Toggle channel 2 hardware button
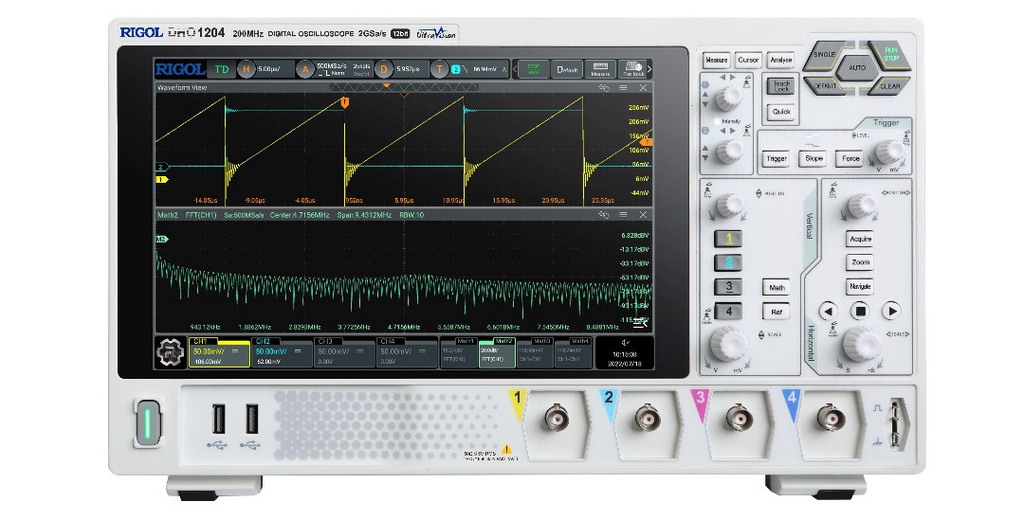Viewport: 1024px width, 520px height. click(x=728, y=263)
